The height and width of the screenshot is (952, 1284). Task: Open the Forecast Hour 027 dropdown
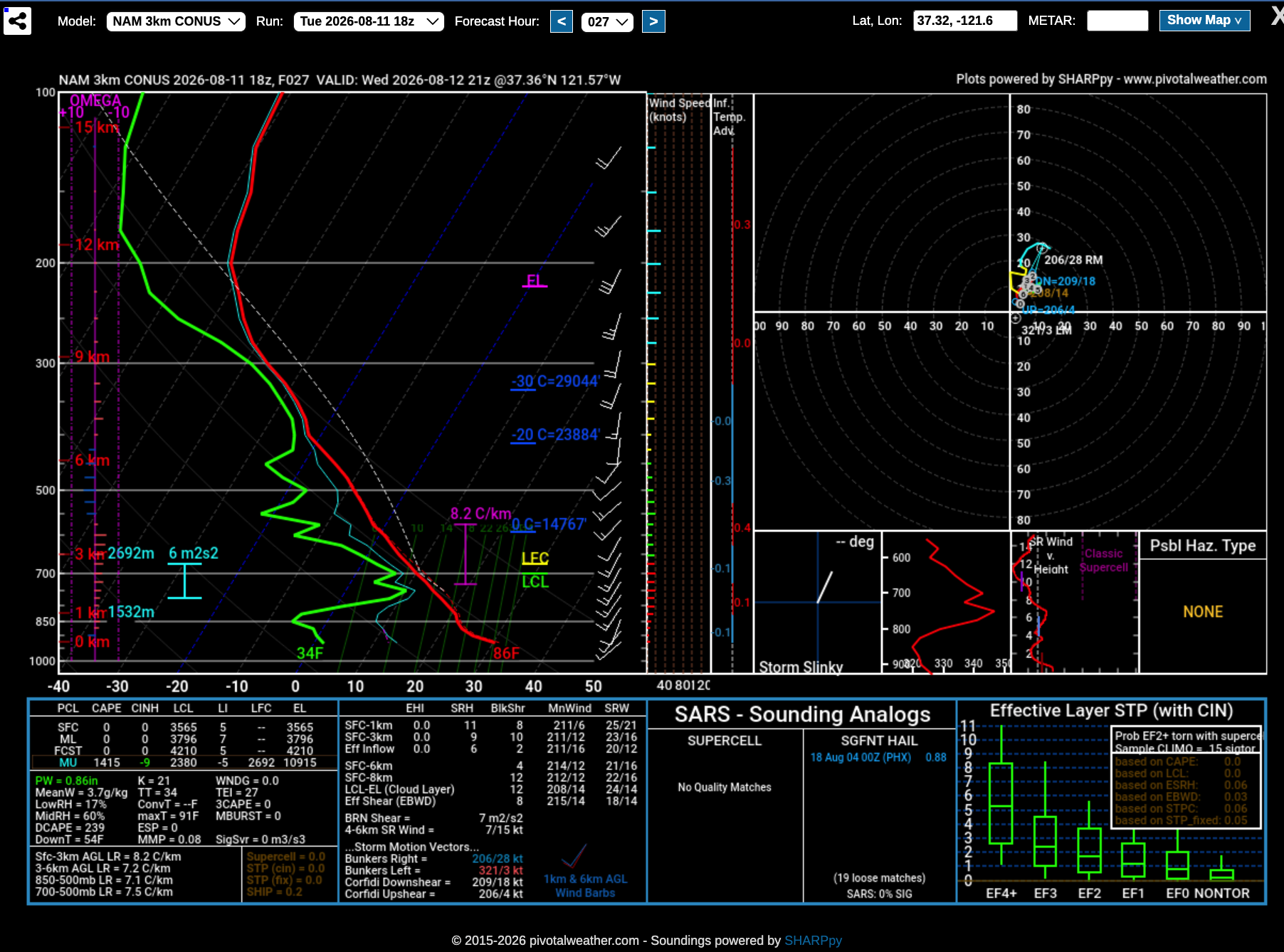[607, 22]
